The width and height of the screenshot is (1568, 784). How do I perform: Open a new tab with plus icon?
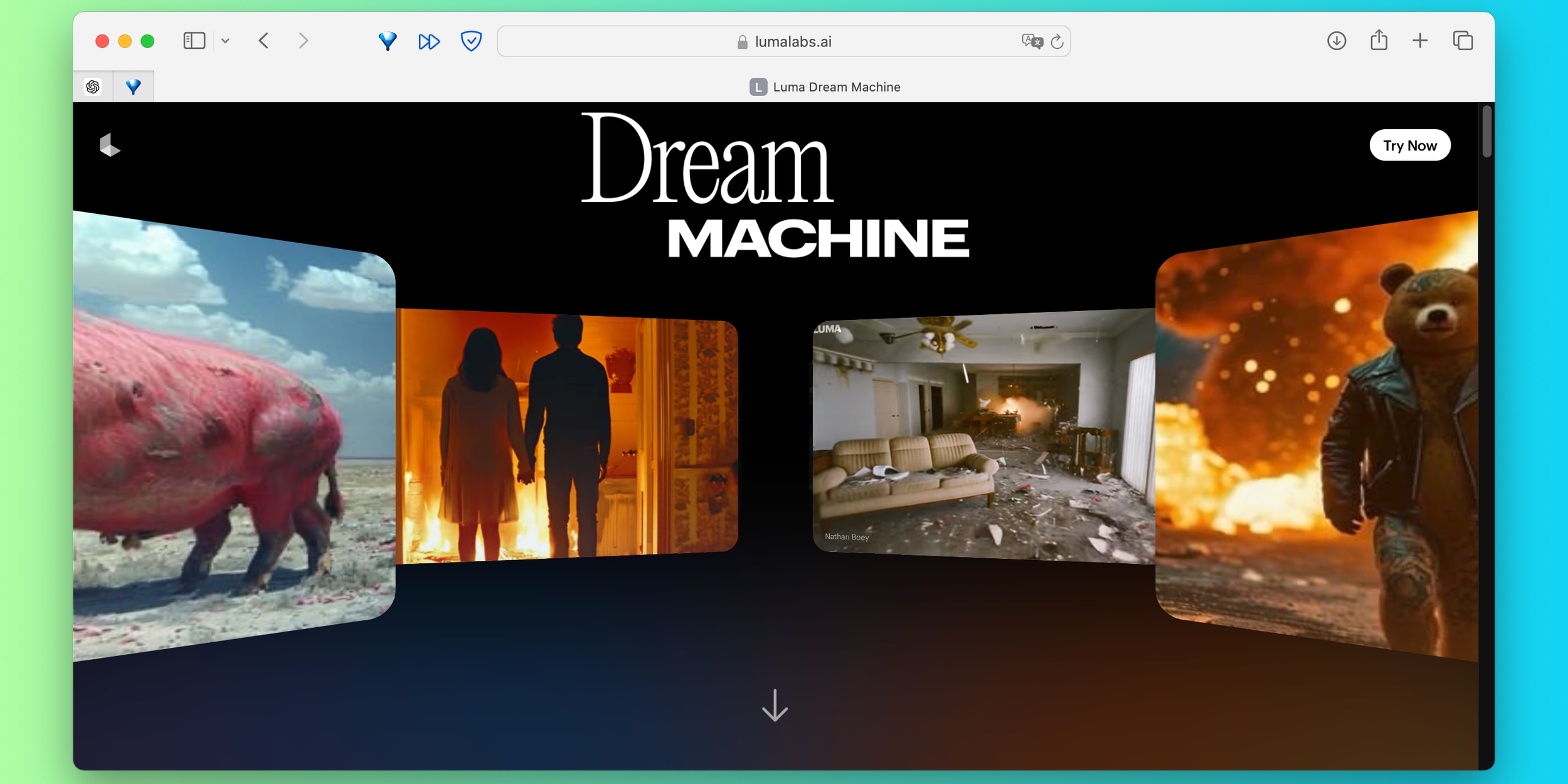(x=1420, y=41)
